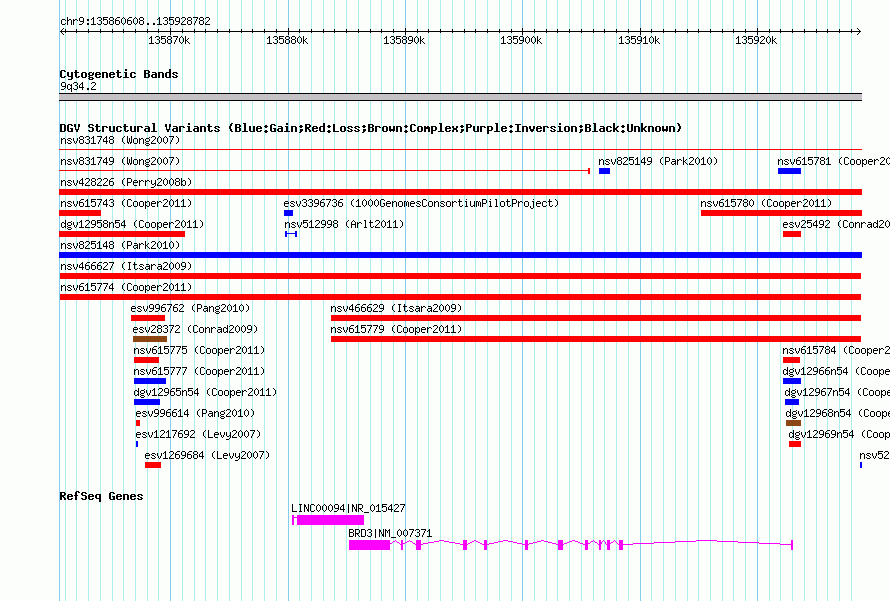Click the BRD3 gene large magenta exon
890x601 pixels.
pyautogui.click(x=370, y=545)
